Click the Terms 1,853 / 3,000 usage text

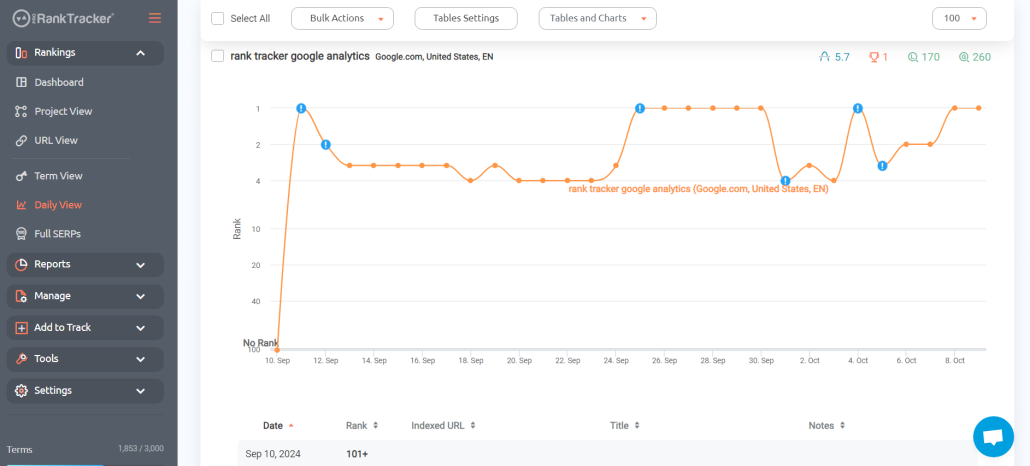(x=141, y=449)
